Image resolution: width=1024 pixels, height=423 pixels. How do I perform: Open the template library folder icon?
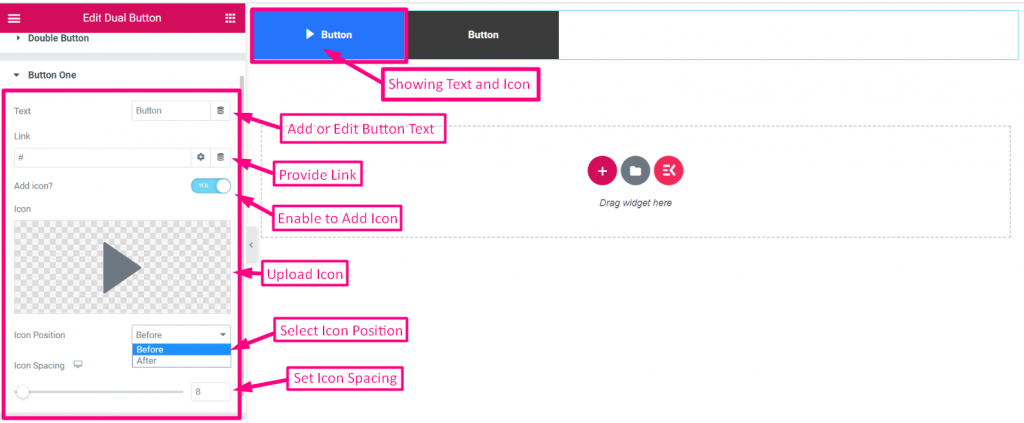(635, 171)
